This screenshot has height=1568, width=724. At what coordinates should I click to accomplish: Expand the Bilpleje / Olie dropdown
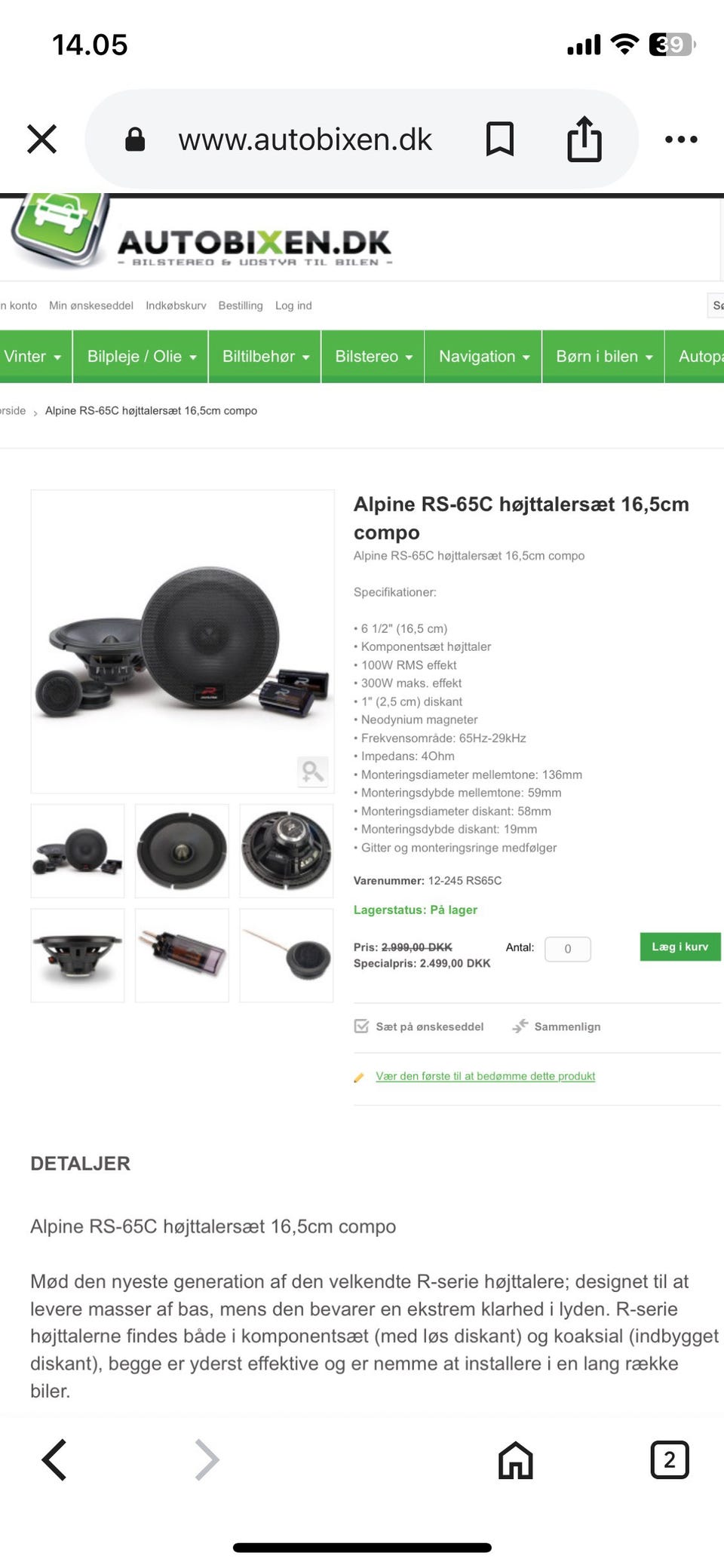(142, 357)
